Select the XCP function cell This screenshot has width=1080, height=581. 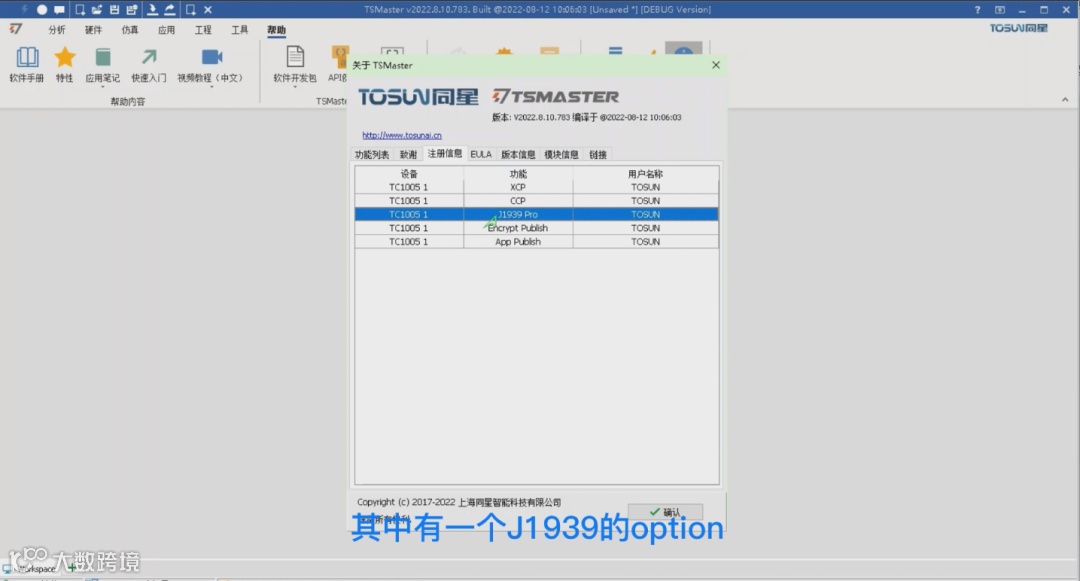[518, 187]
